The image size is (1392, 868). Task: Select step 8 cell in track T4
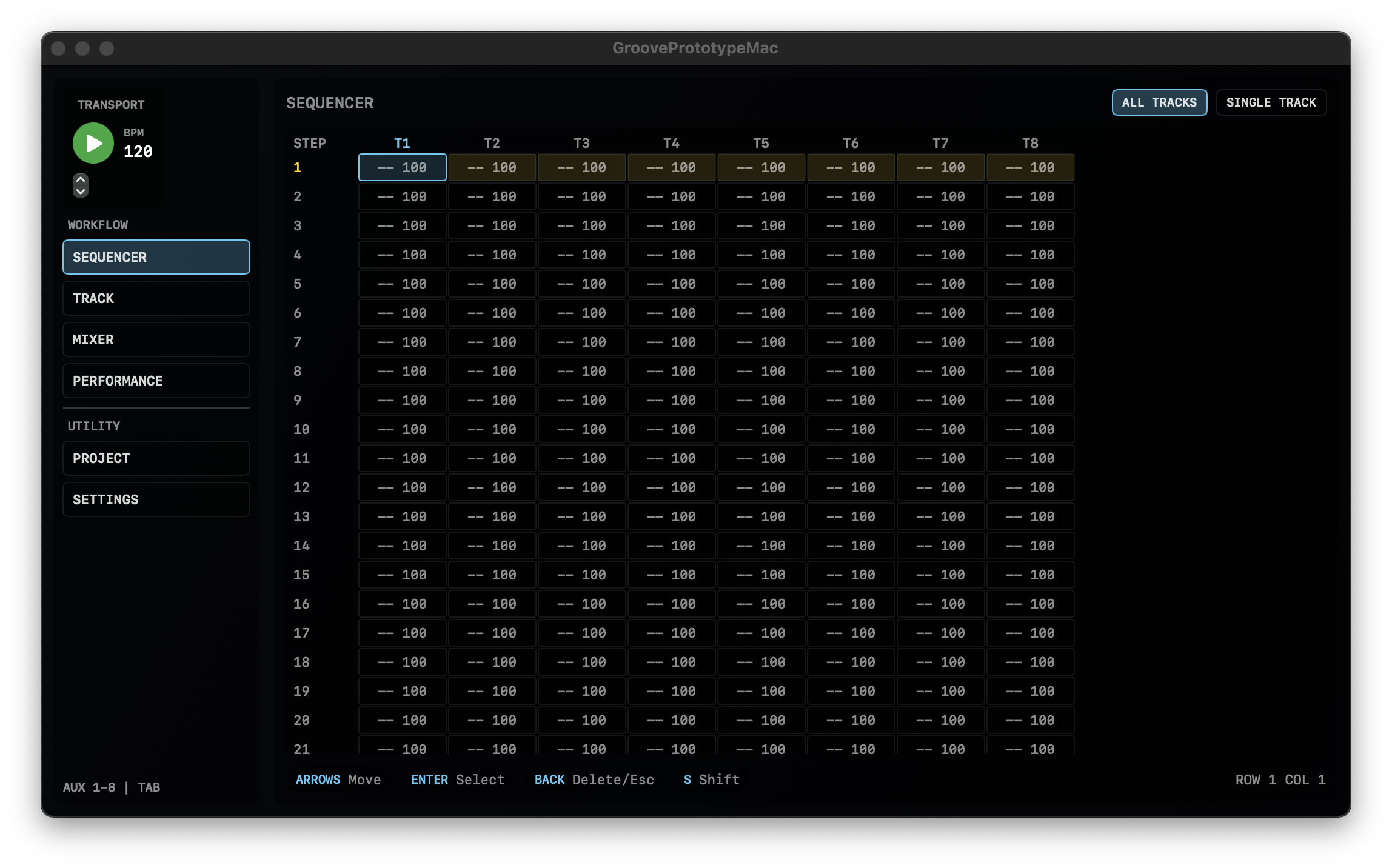pos(671,371)
